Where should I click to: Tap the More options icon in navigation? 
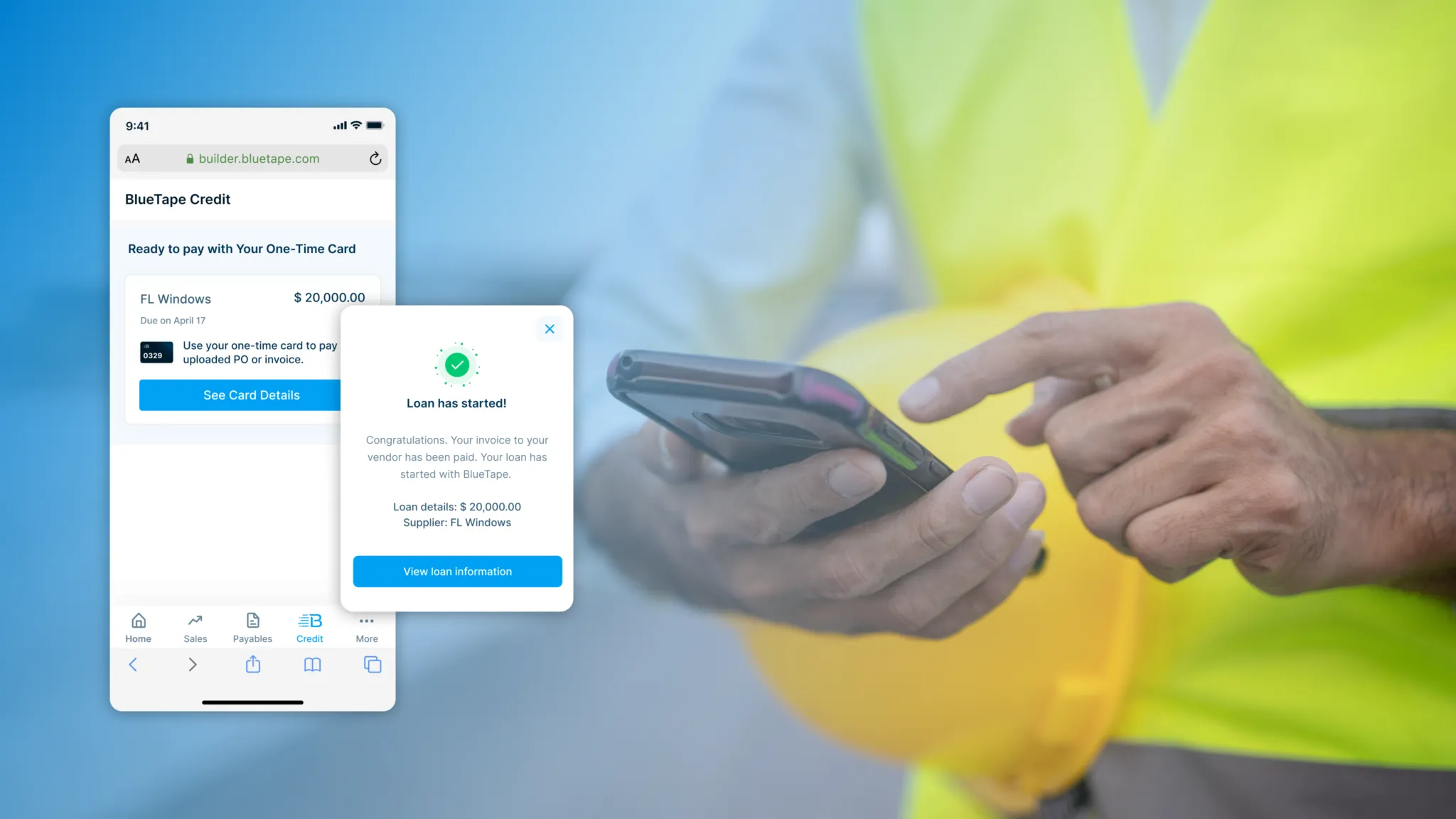click(x=366, y=627)
